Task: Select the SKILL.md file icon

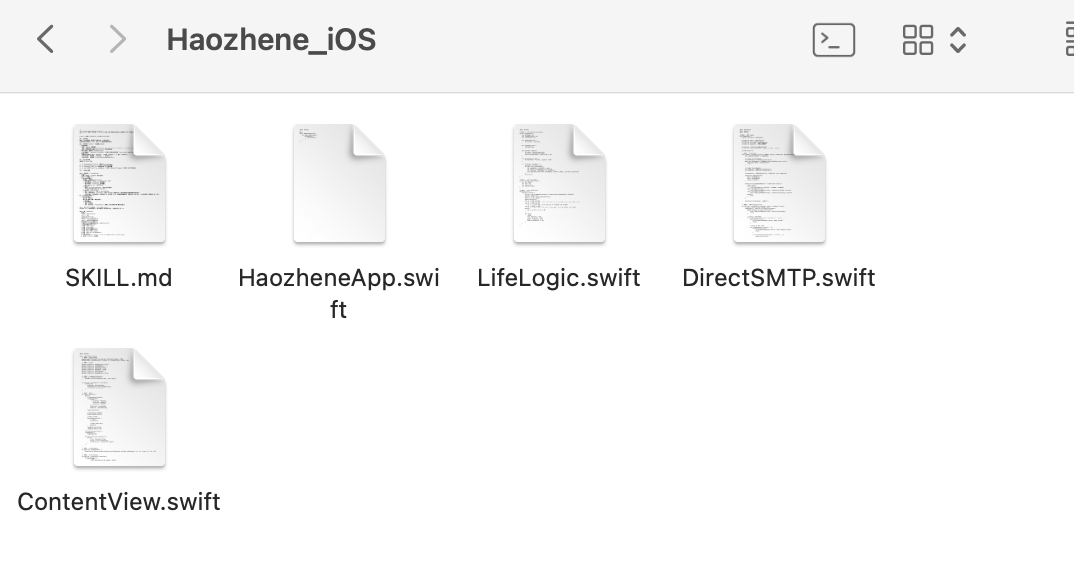Action: (119, 183)
